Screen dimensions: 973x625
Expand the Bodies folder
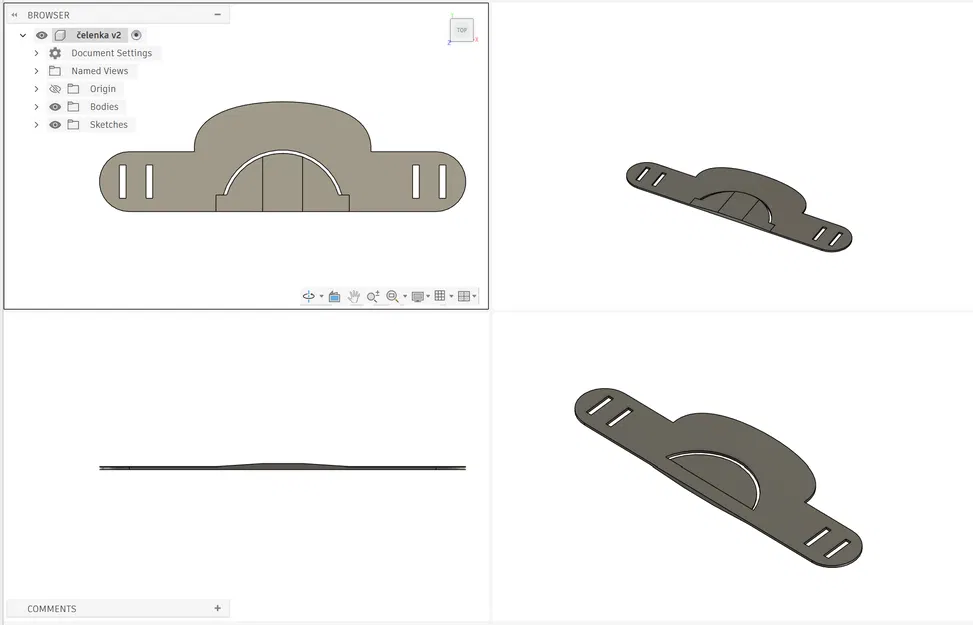[x=37, y=107]
